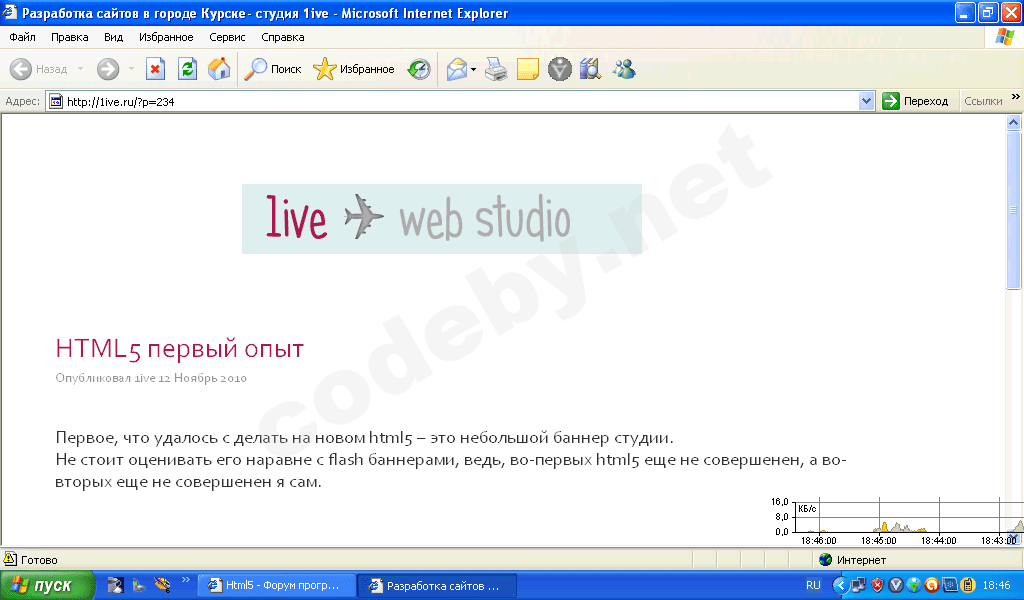Viewport: 1024px width, 600px height.
Task: Click the vertical scrollbar thumb
Action: click(1014, 209)
